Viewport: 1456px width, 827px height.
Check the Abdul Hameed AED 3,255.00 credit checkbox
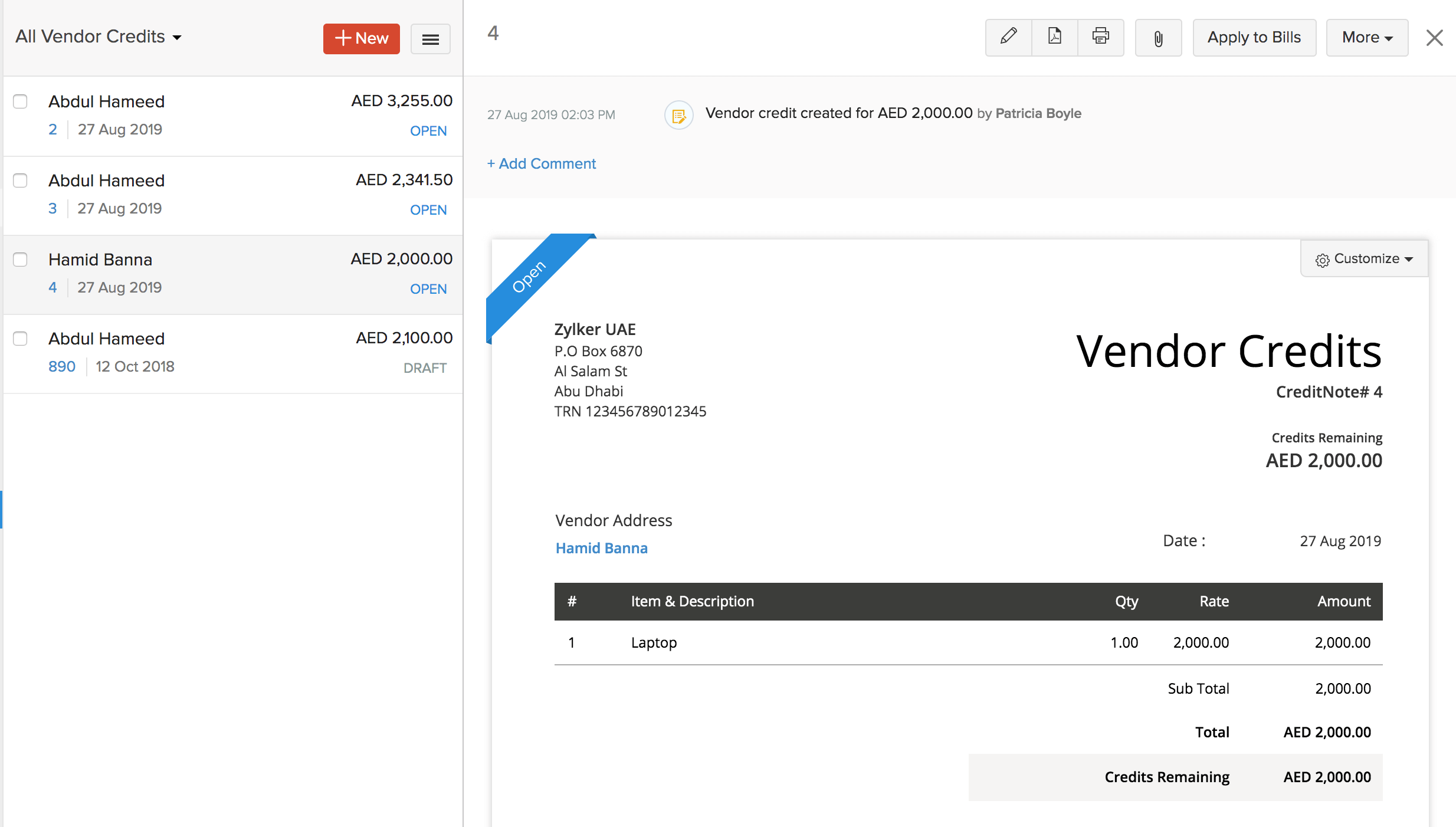[20, 101]
